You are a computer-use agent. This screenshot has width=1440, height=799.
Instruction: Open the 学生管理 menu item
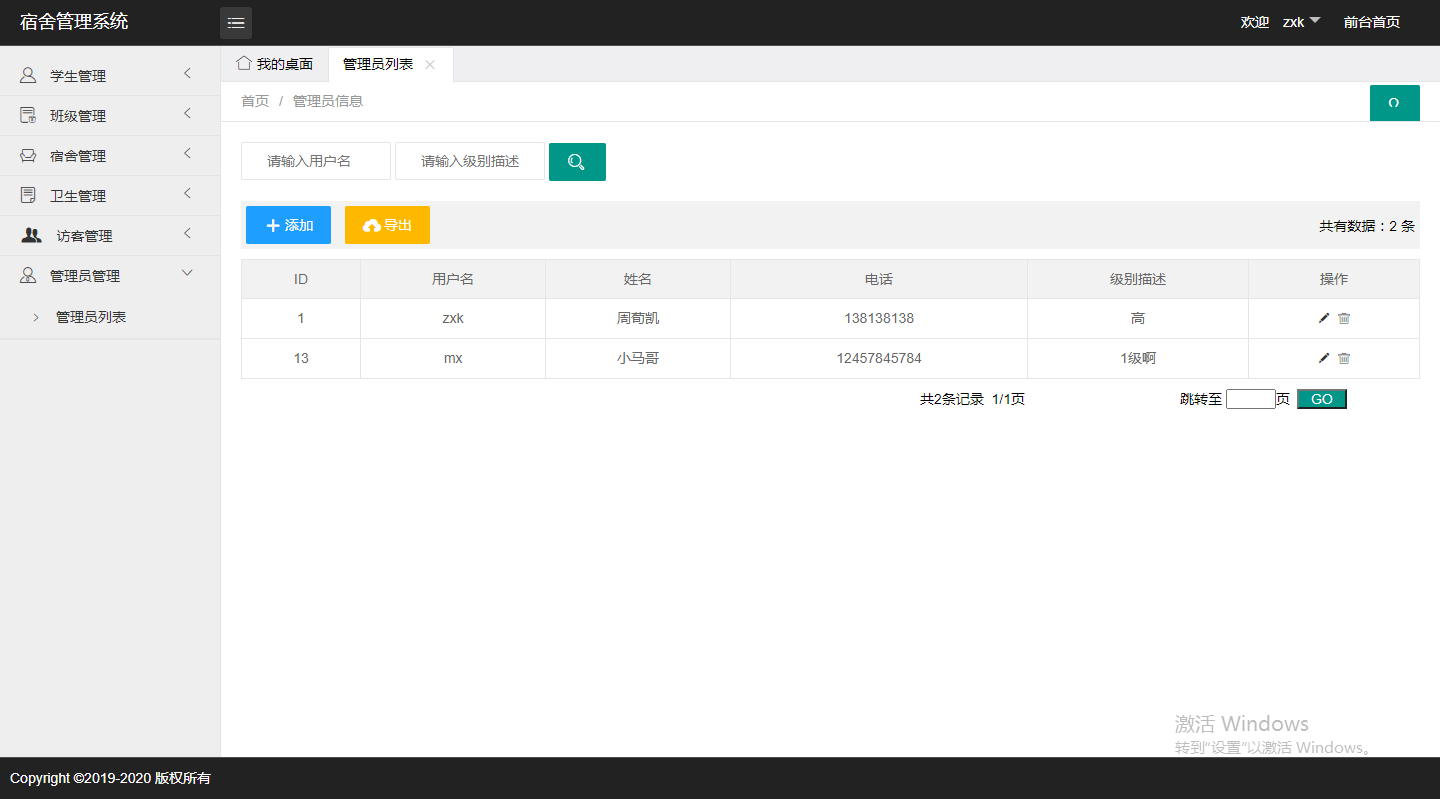coord(110,75)
